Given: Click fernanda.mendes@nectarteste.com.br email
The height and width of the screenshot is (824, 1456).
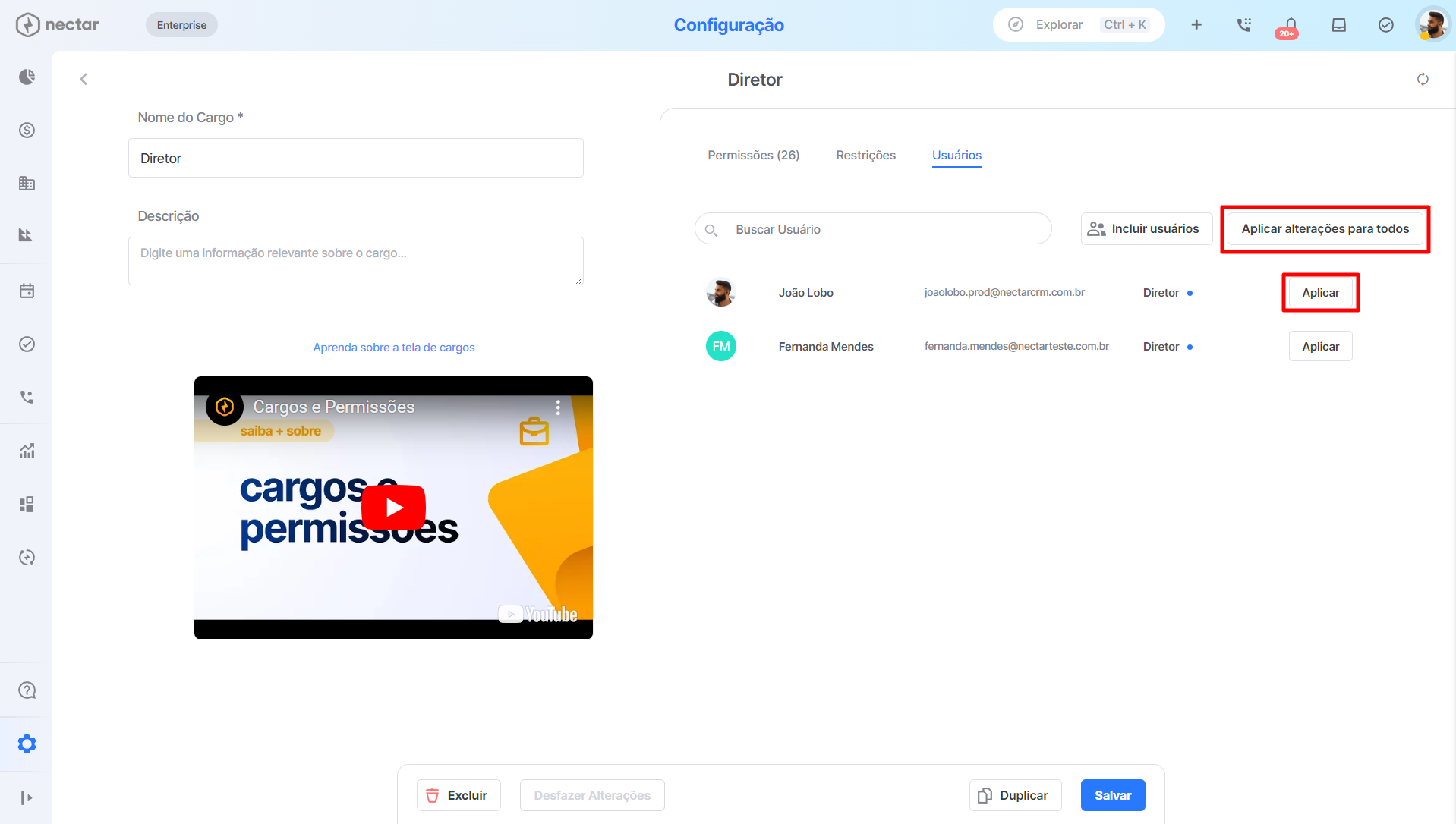Looking at the screenshot, I should [x=1016, y=346].
